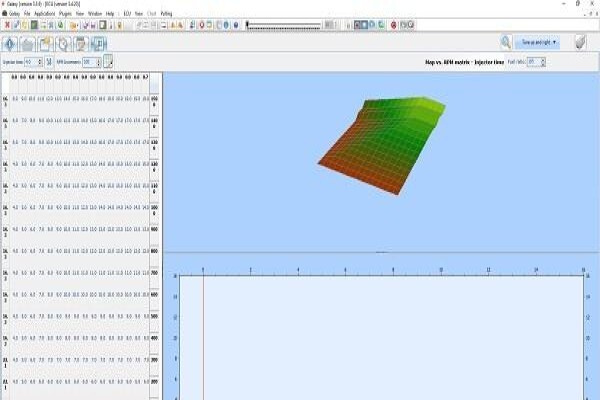Click the Fuel spinner arrows beside the matrix title

coord(543,62)
